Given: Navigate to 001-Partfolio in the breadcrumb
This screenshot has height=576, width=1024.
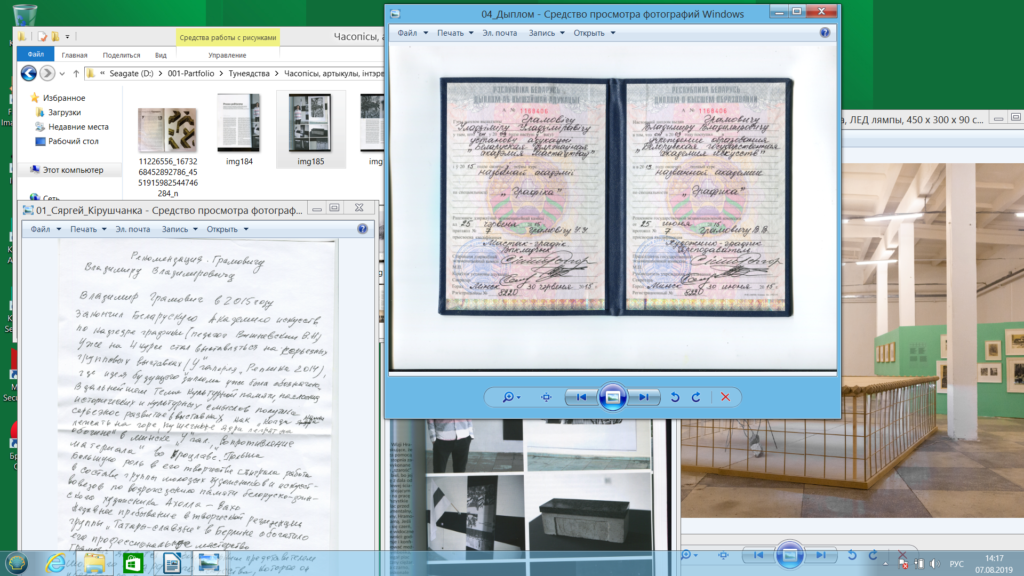Looking at the screenshot, I should 191,74.
